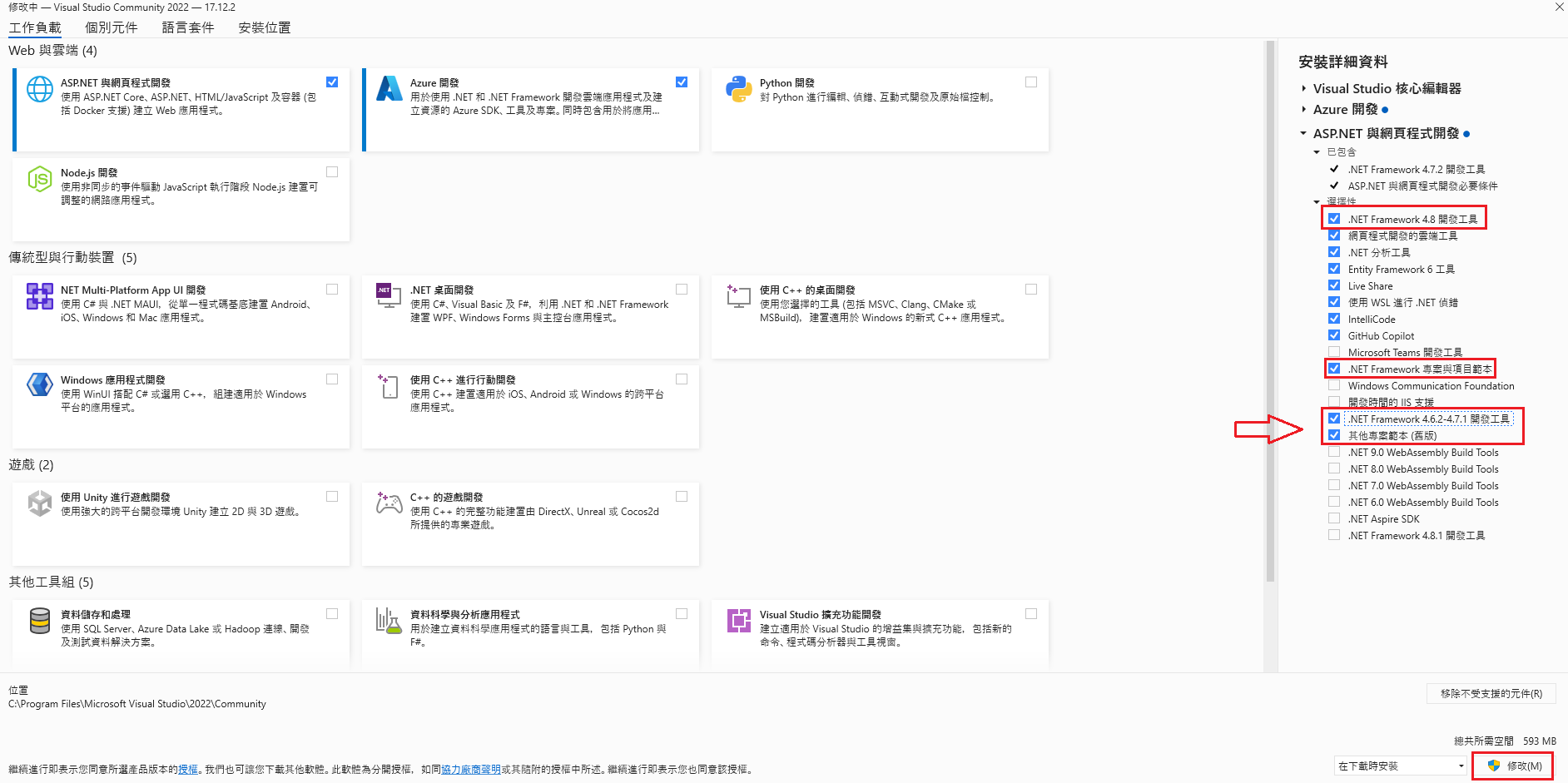Click the C++ desktop development monitor icon

(738, 295)
